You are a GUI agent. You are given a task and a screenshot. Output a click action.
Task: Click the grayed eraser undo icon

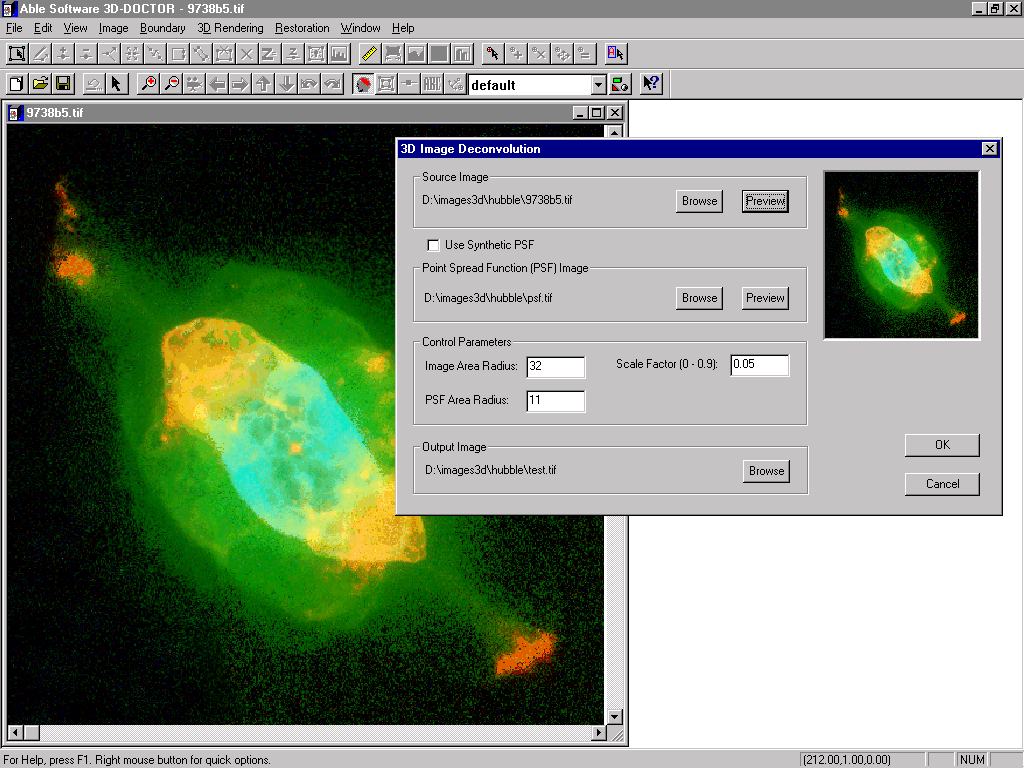93,84
